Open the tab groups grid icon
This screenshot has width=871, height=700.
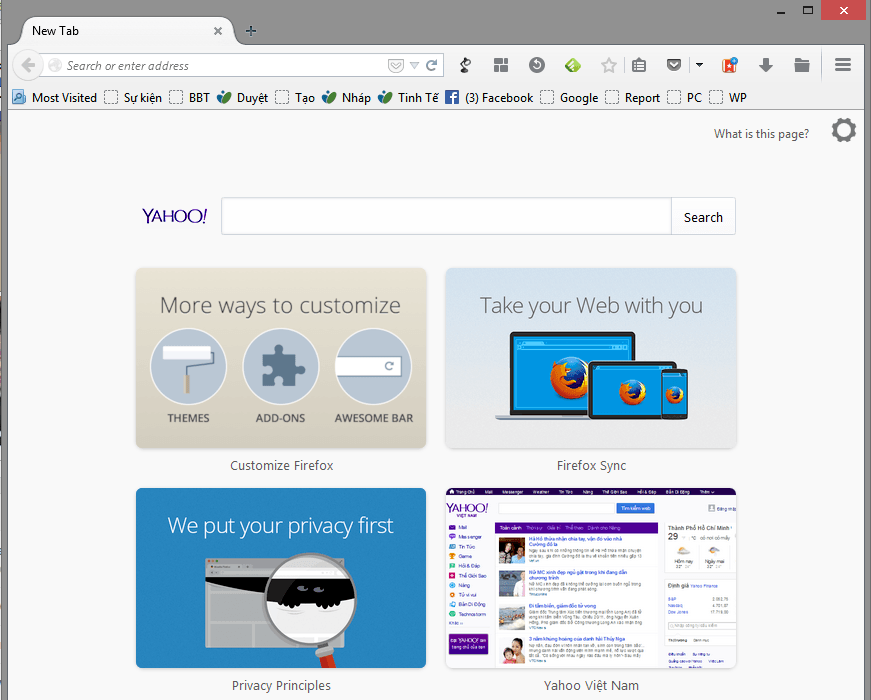(x=501, y=66)
